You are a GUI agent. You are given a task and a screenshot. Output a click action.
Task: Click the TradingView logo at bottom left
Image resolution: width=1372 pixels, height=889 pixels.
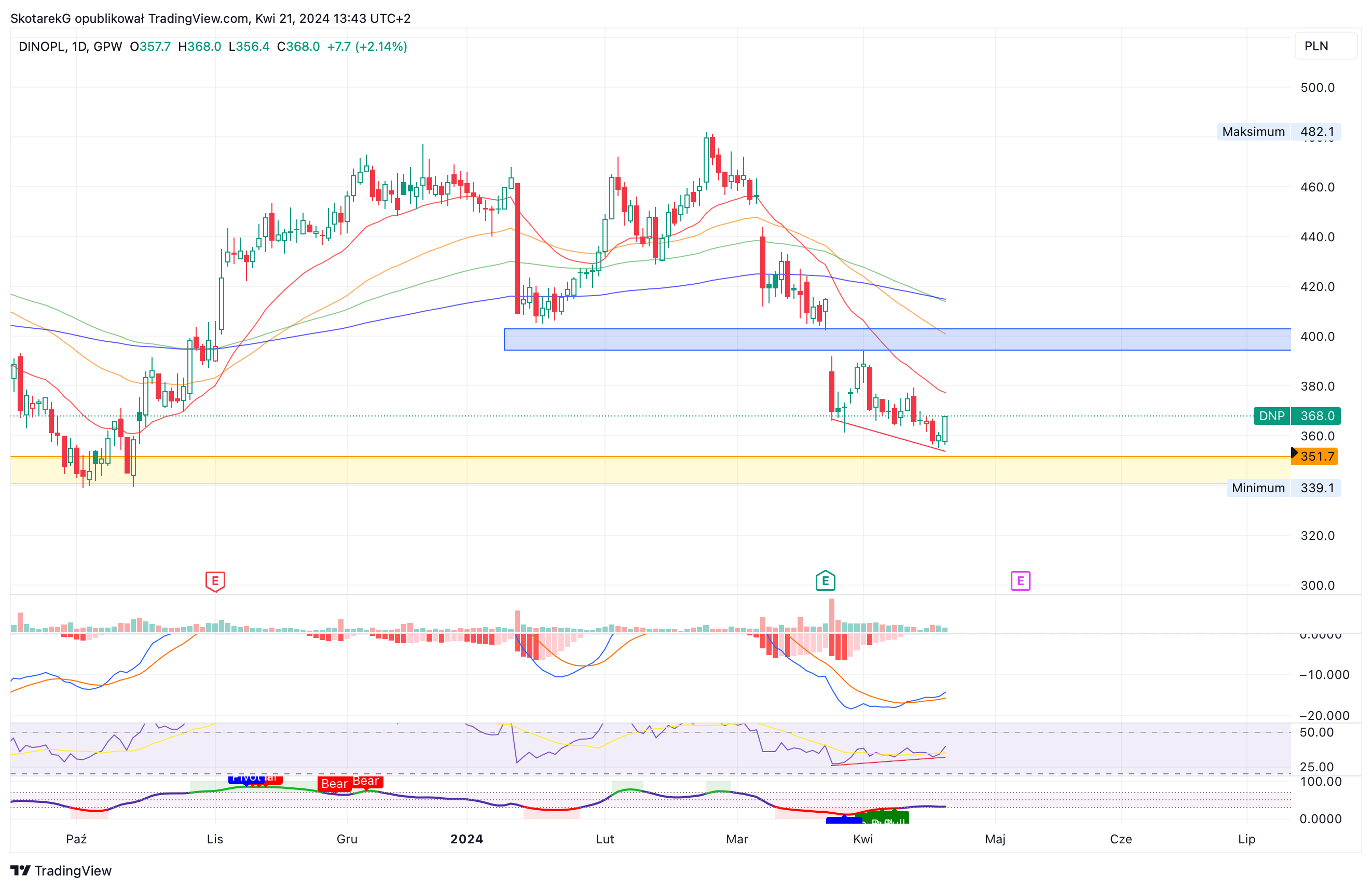[61, 870]
